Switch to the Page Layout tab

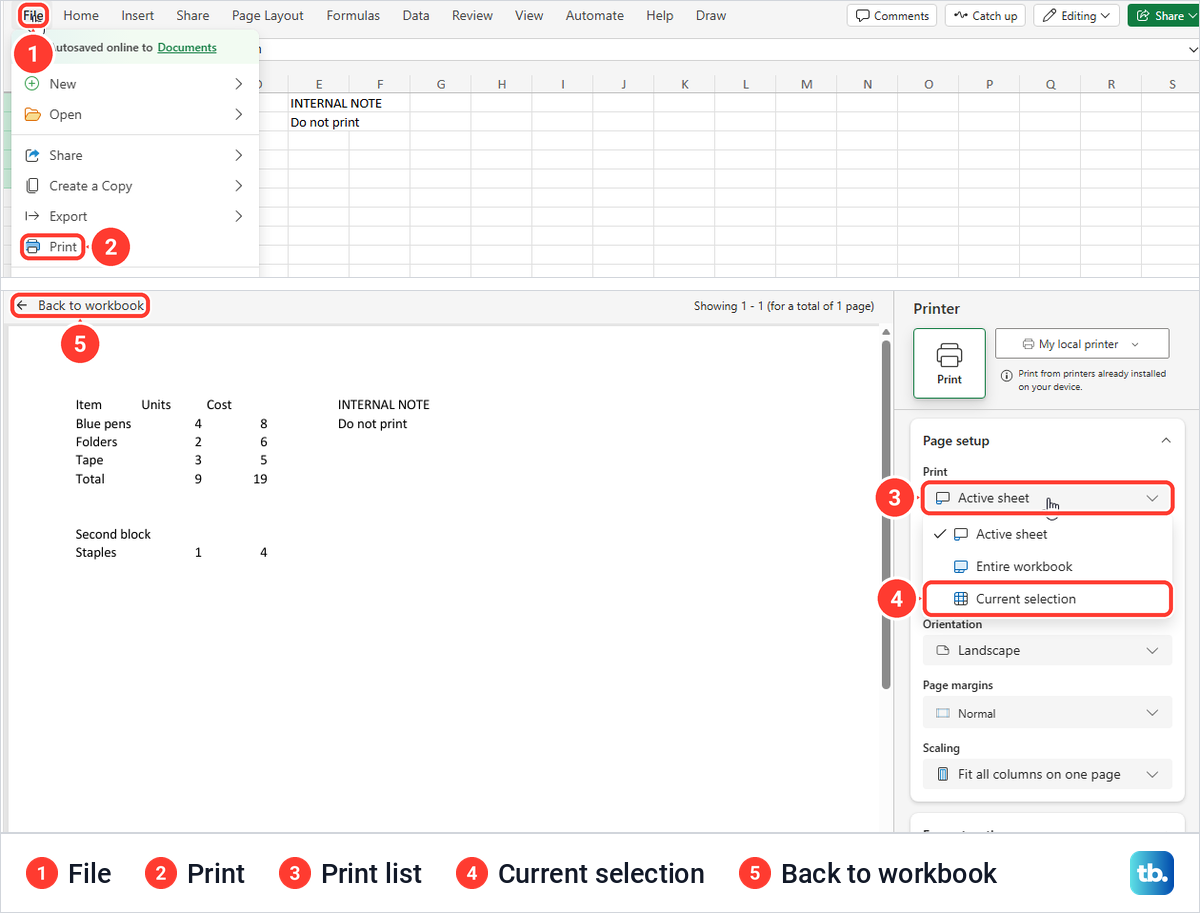click(268, 16)
